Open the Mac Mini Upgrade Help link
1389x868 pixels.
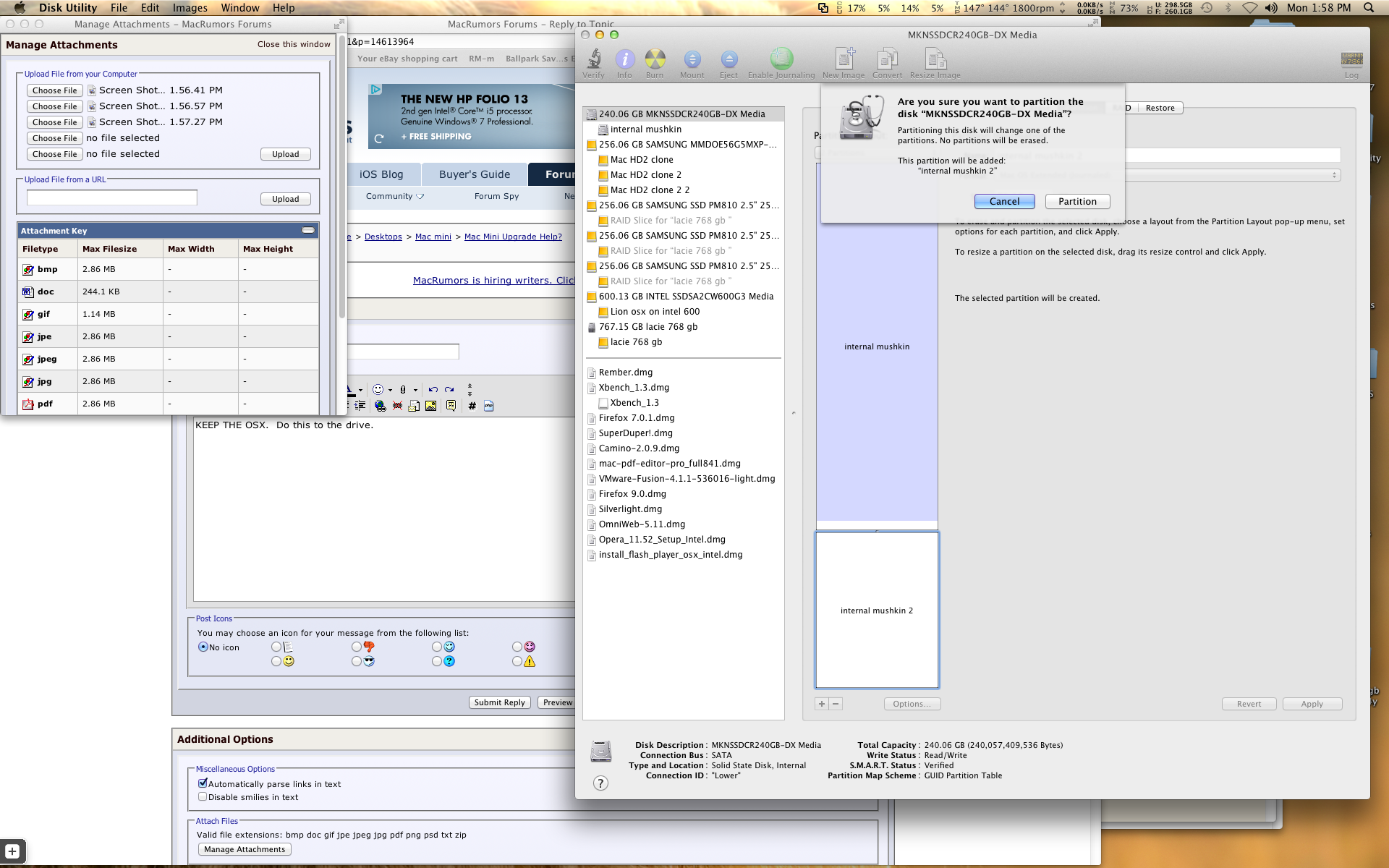point(513,237)
